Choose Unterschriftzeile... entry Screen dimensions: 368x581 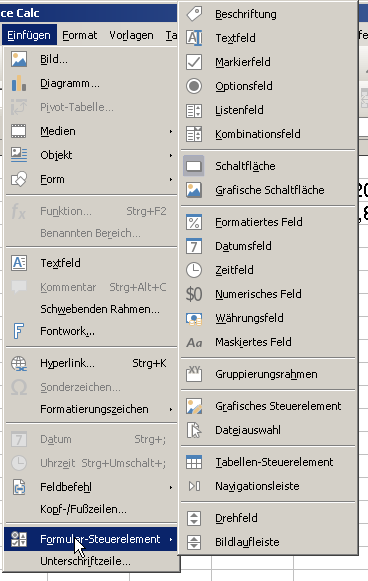point(91,561)
